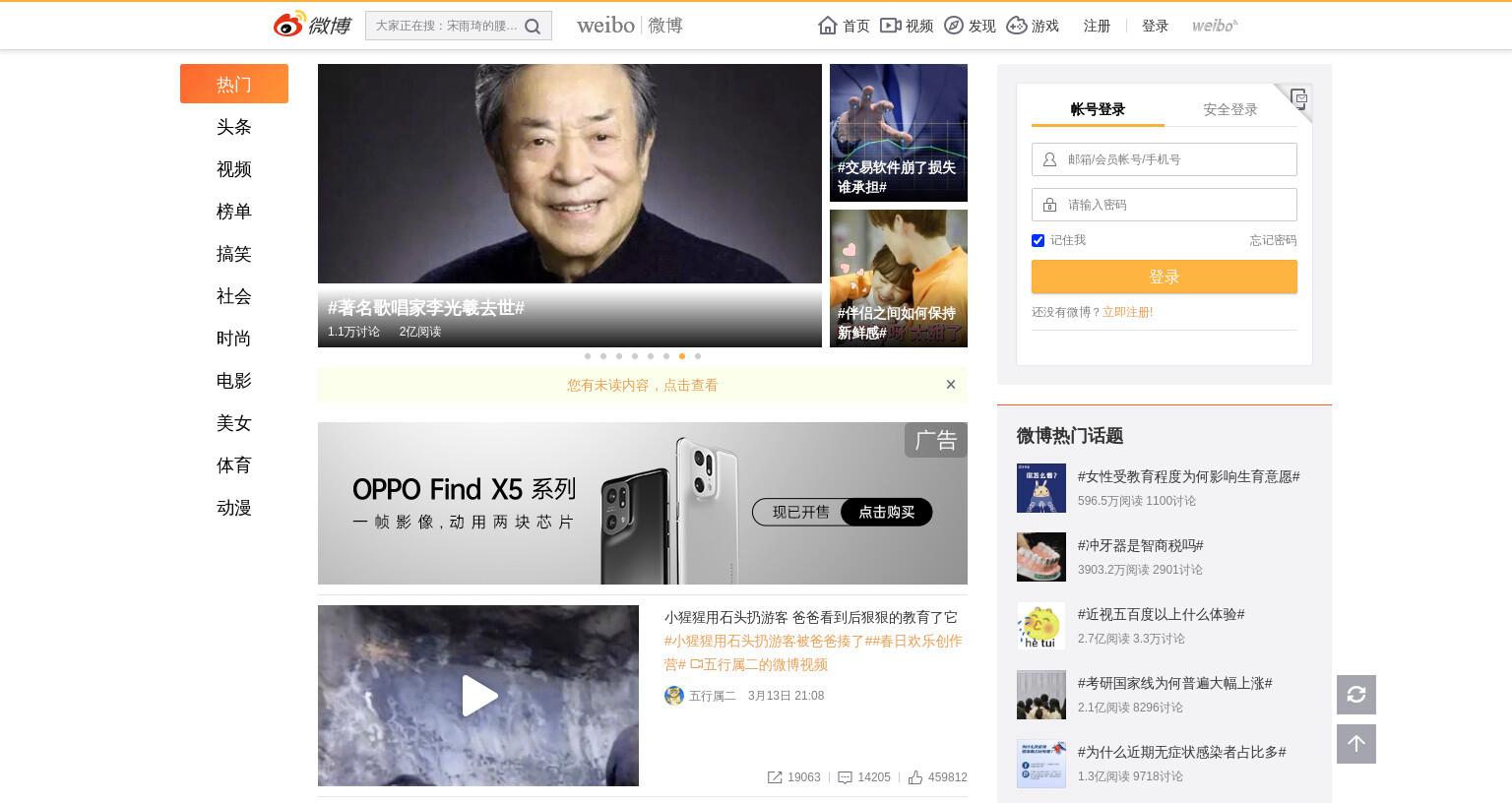Click the 3月13日 21:08 timestamp

click(786, 696)
